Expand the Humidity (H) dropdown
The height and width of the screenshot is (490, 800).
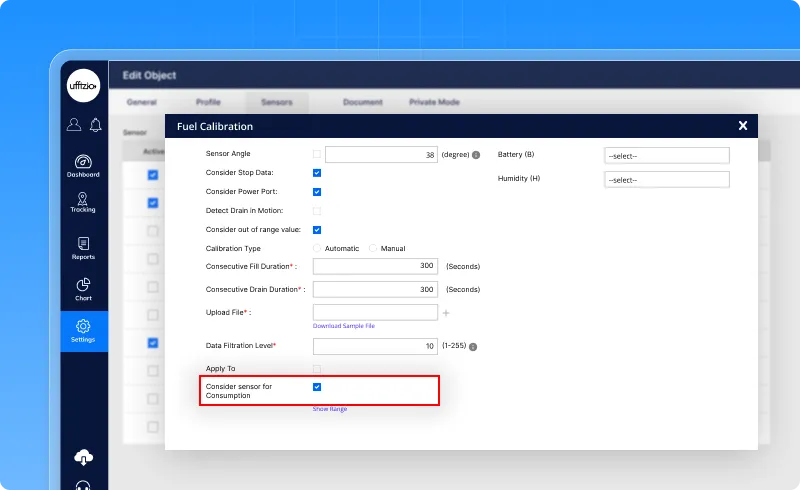tap(666, 180)
